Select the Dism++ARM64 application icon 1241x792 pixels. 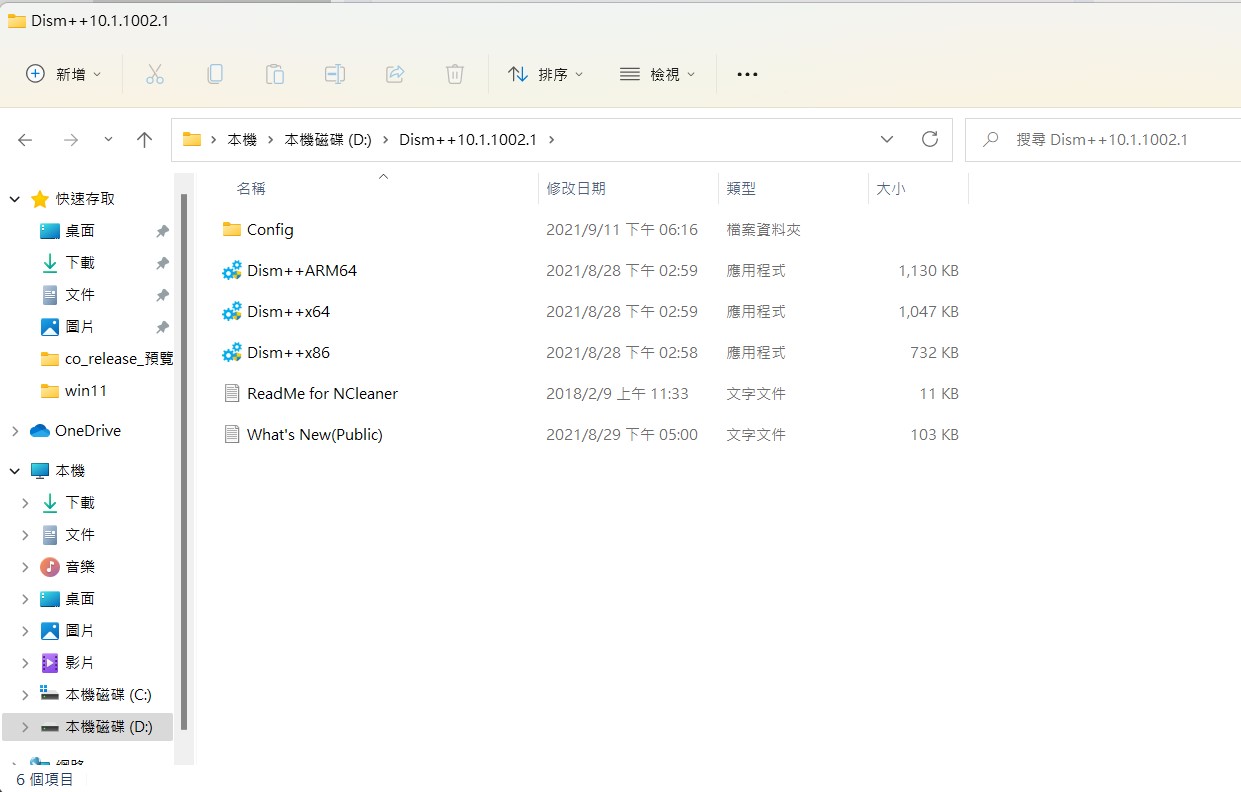[x=232, y=270]
